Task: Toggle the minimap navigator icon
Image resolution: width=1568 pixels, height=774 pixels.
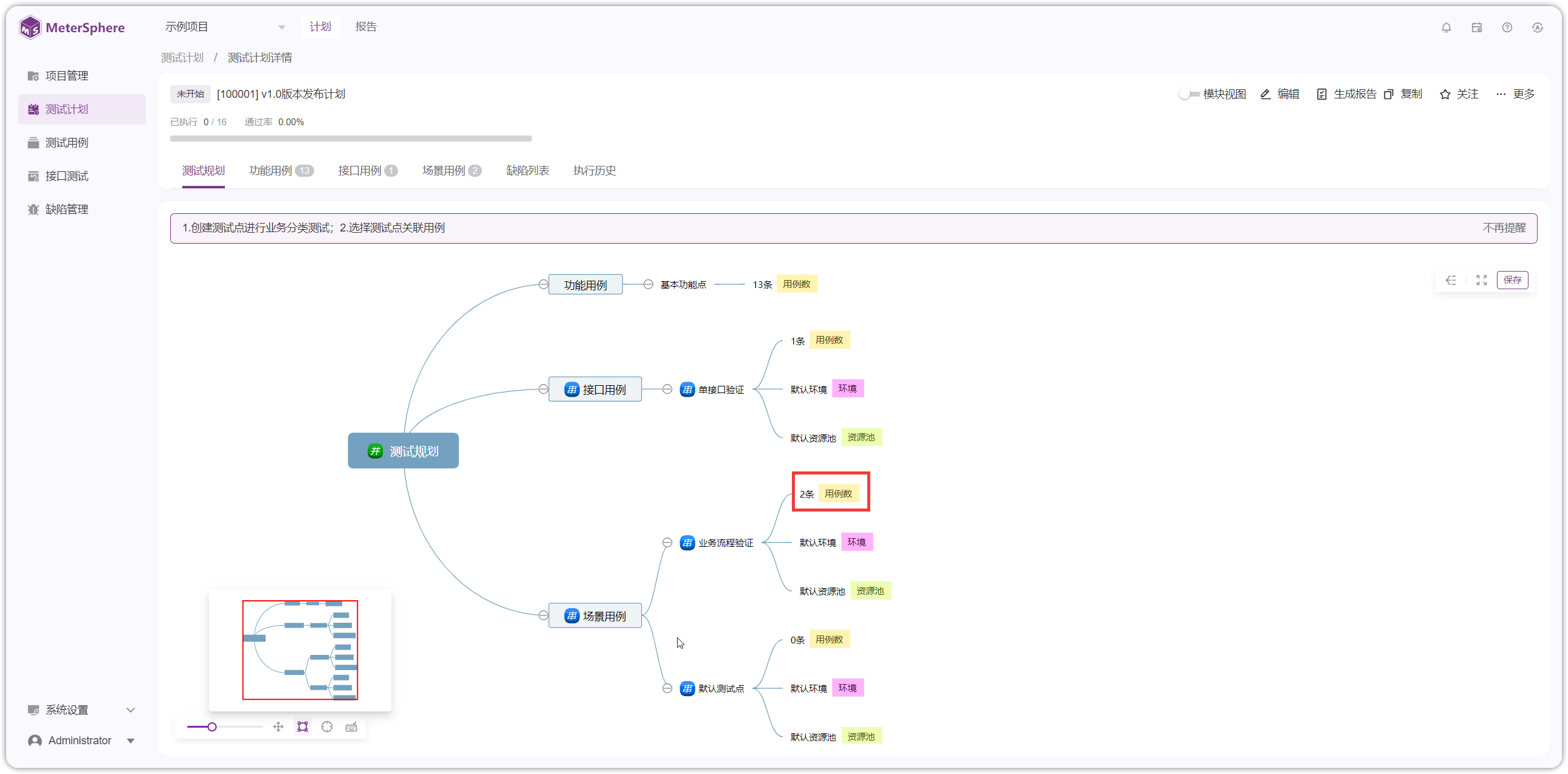Action: [x=303, y=727]
